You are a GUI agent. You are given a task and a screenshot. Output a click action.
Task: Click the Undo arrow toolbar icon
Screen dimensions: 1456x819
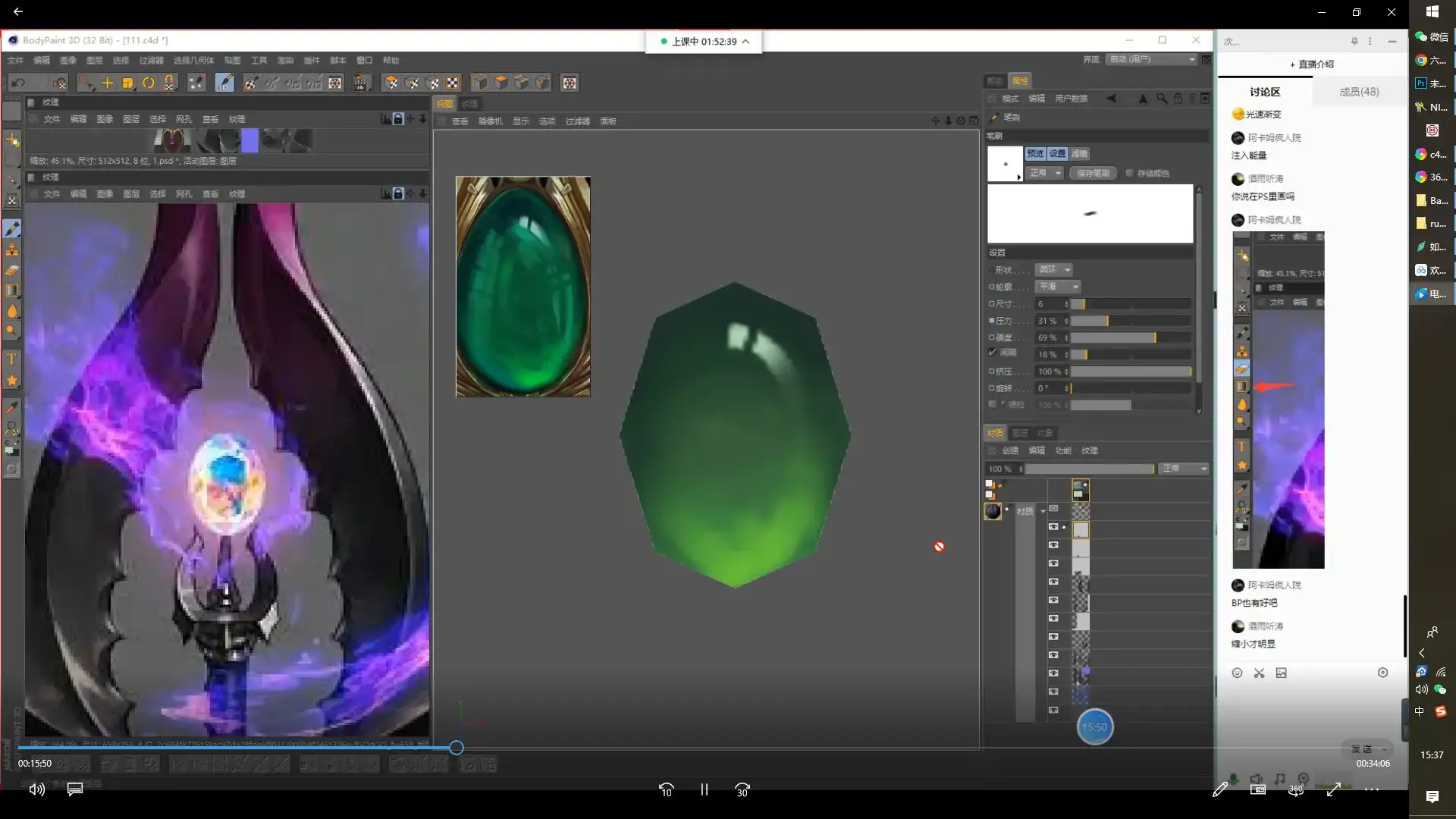[19, 83]
